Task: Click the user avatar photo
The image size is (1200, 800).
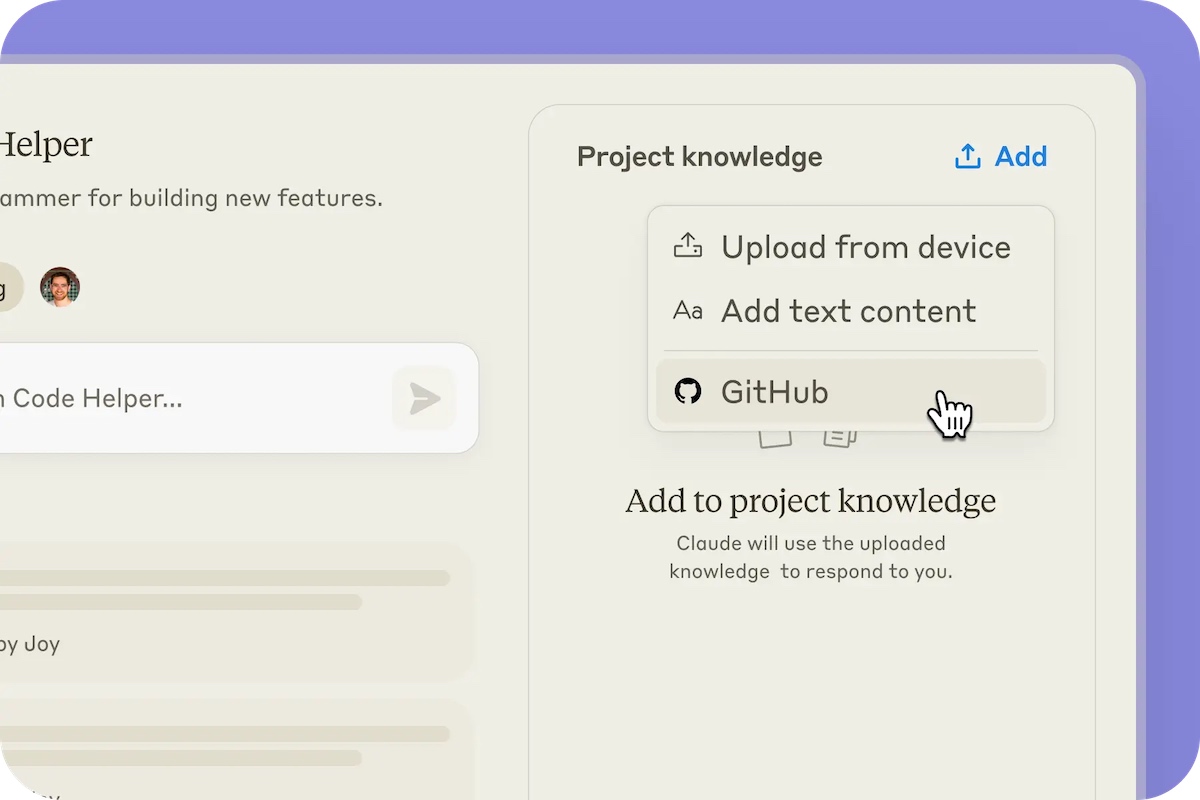Action: (60, 287)
